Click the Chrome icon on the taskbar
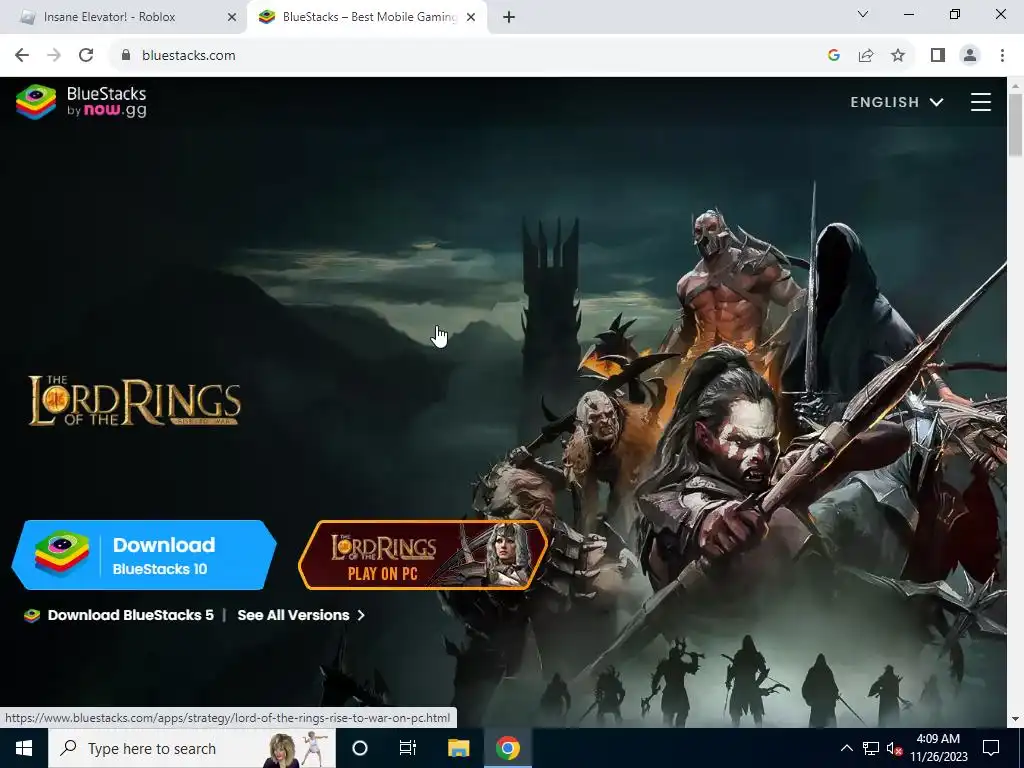 point(507,748)
